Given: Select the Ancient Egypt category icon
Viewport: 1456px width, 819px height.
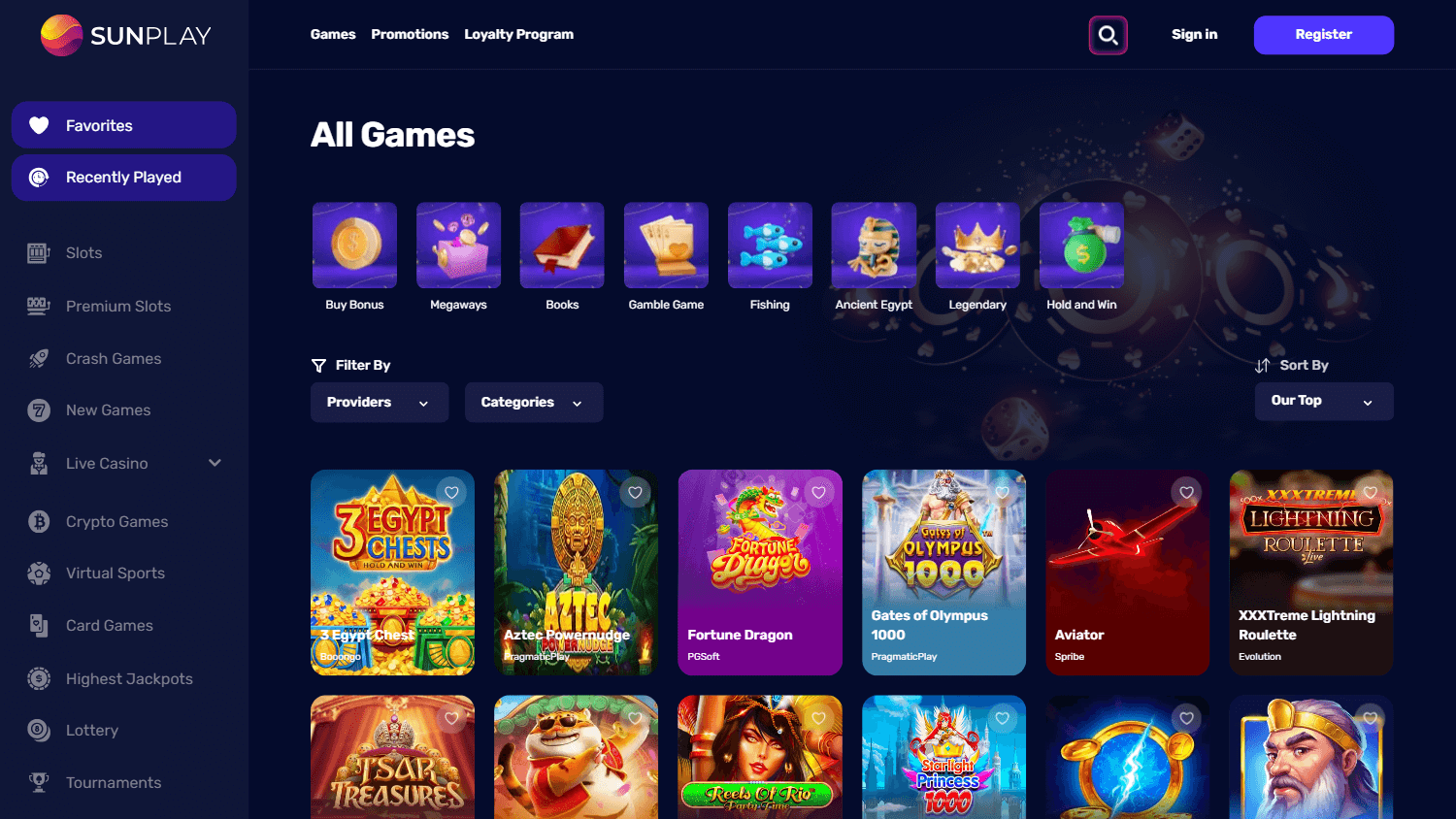Looking at the screenshot, I should [x=874, y=246].
